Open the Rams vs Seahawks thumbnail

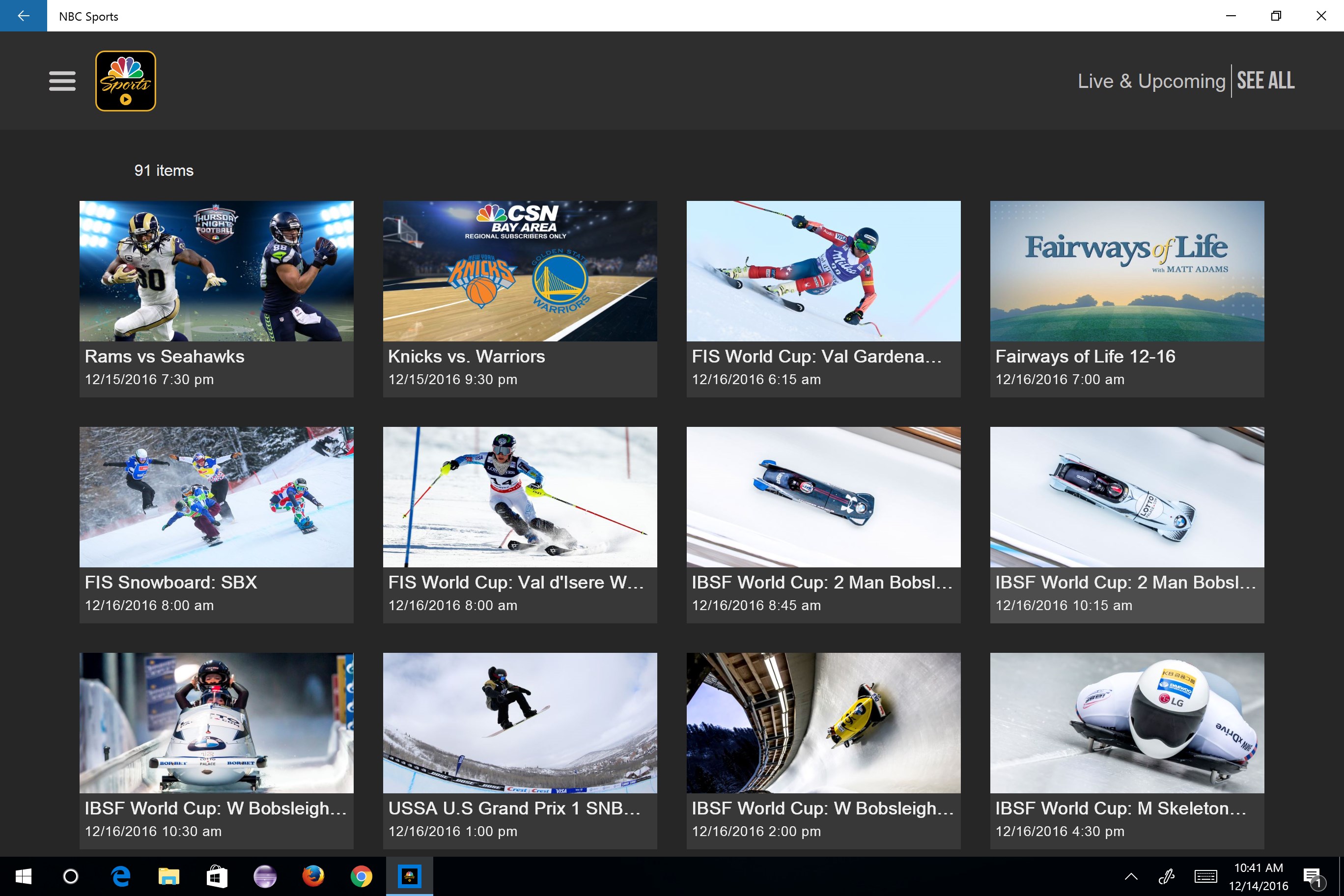coord(216,271)
